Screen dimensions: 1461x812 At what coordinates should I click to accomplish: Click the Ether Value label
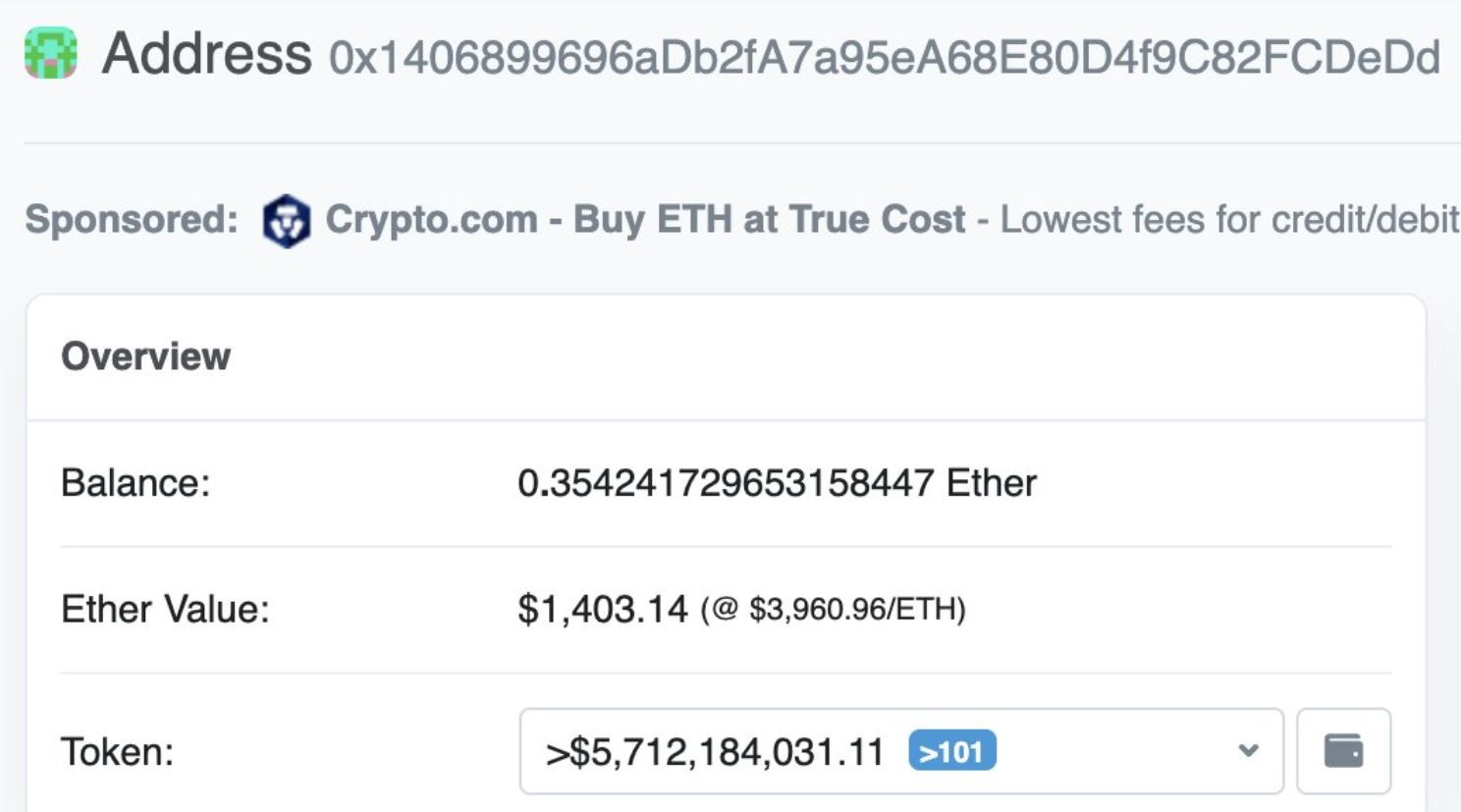(165, 610)
